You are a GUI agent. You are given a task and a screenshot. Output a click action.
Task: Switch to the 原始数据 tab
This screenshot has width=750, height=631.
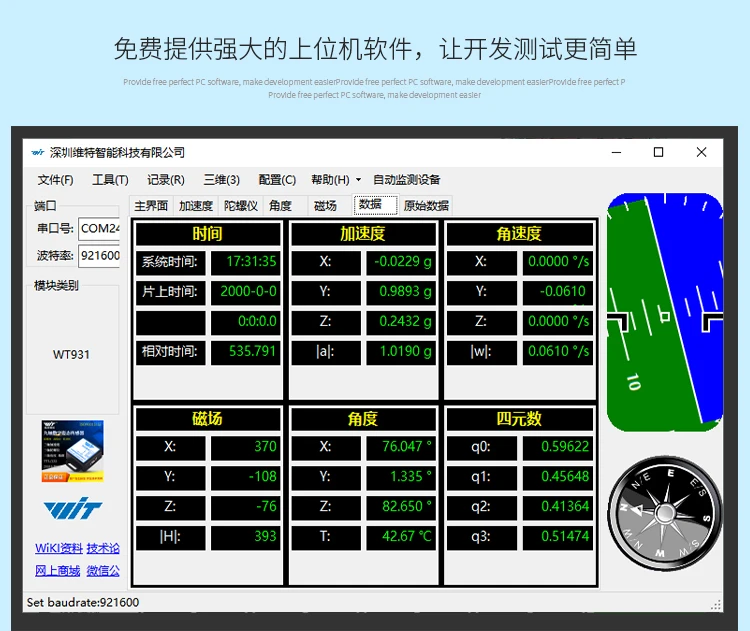pyautogui.click(x=426, y=206)
